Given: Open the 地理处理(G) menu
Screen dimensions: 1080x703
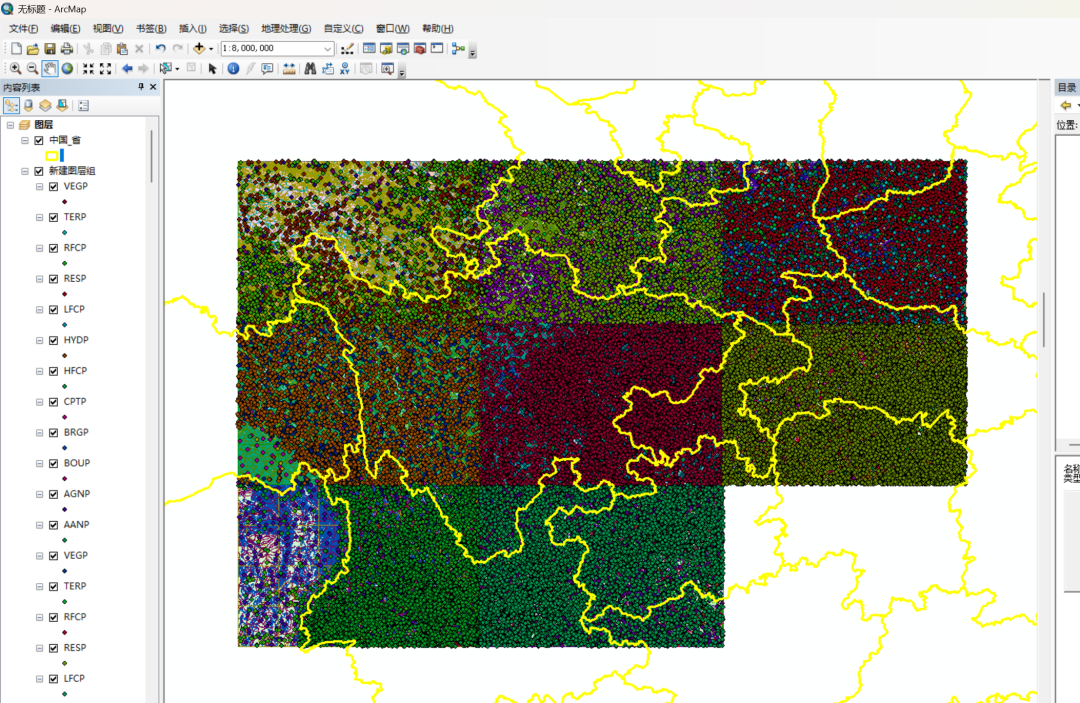Looking at the screenshot, I should pyautogui.click(x=286, y=28).
